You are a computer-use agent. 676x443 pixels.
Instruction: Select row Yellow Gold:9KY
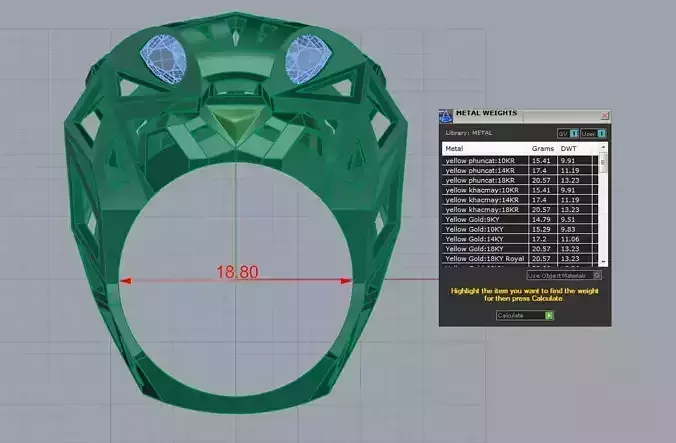point(520,219)
